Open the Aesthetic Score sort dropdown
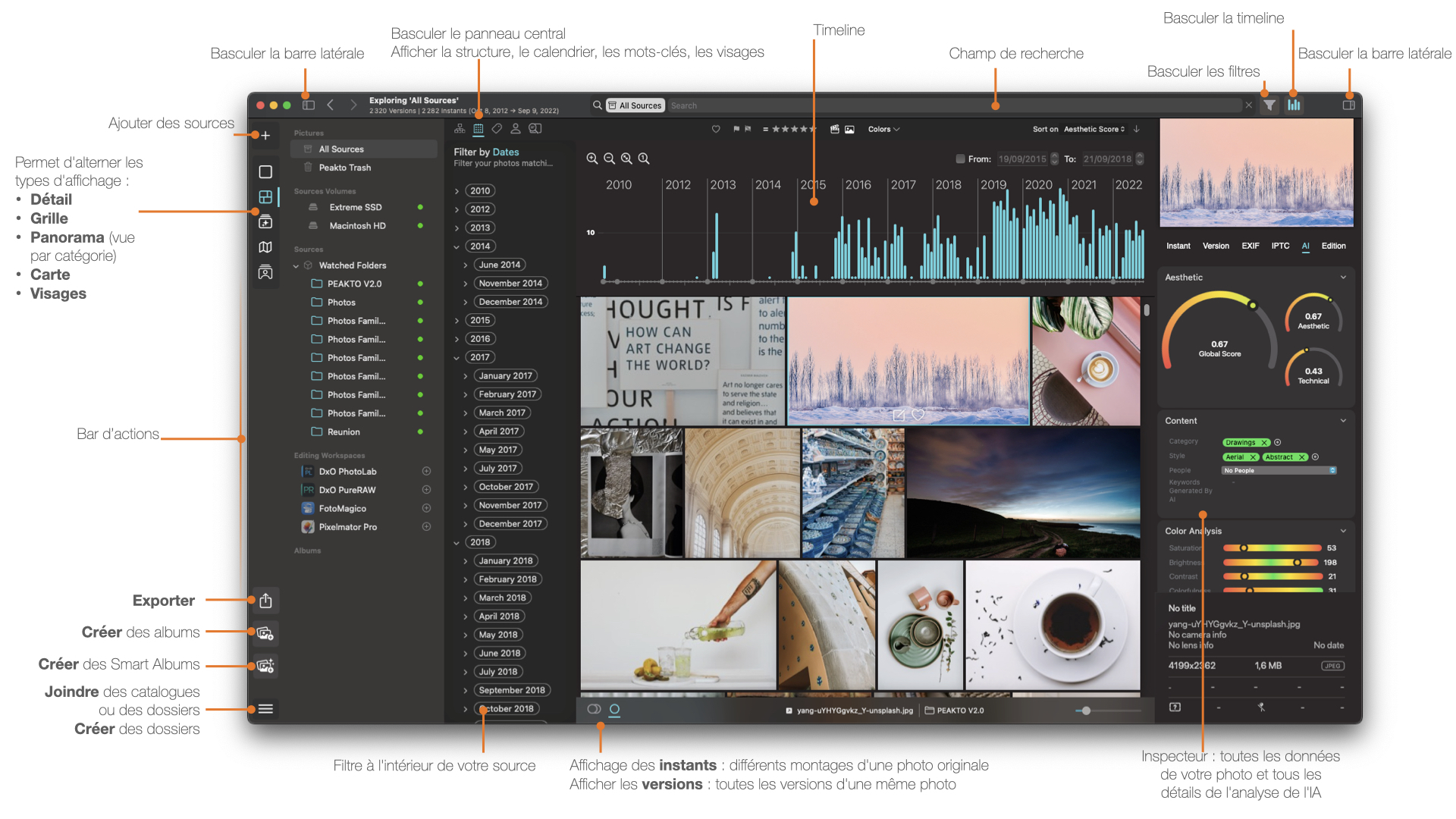Viewport: 1456px width, 819px height. coord(1094,129)
